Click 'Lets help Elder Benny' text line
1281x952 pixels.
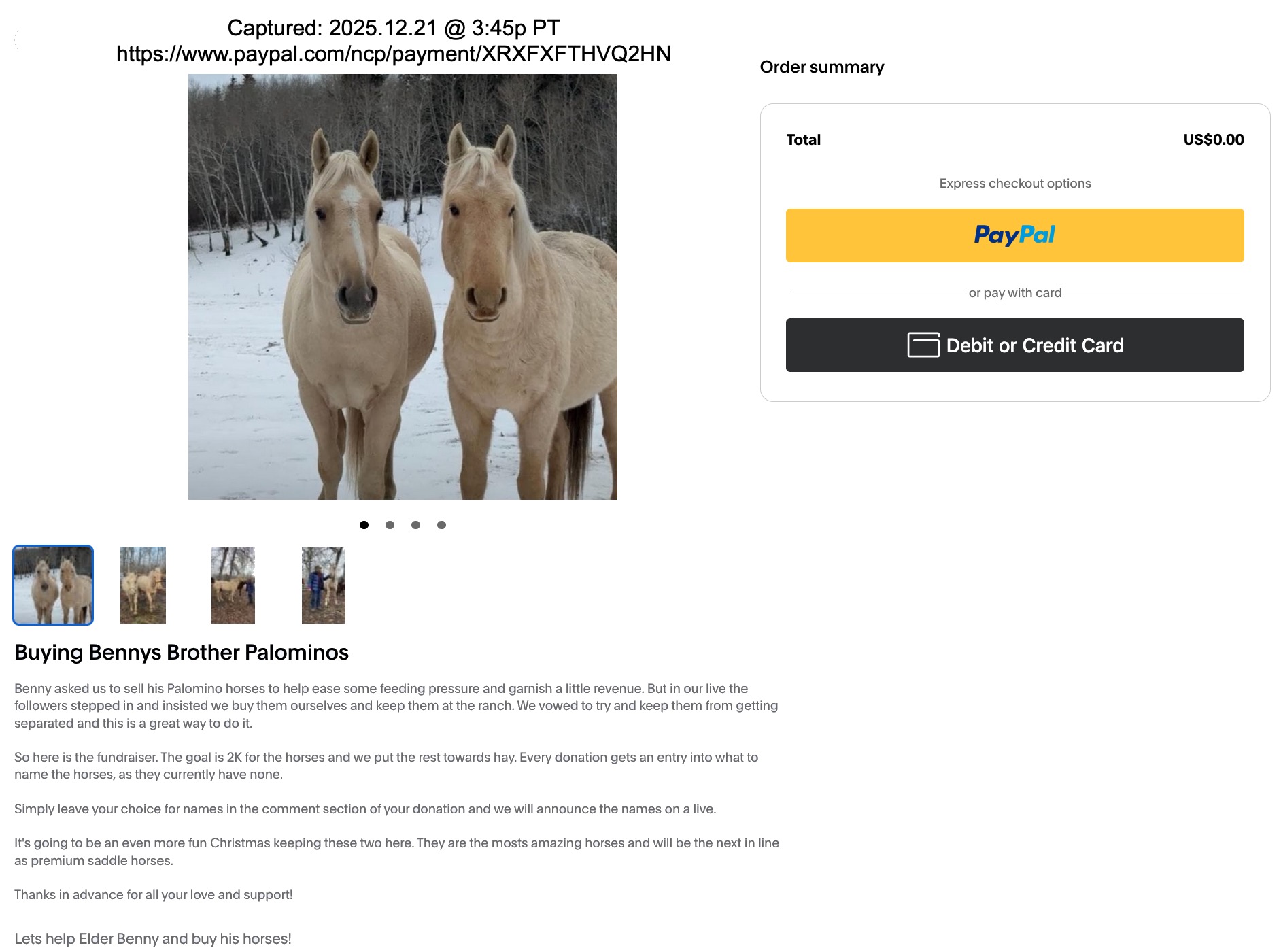(153, 938)
